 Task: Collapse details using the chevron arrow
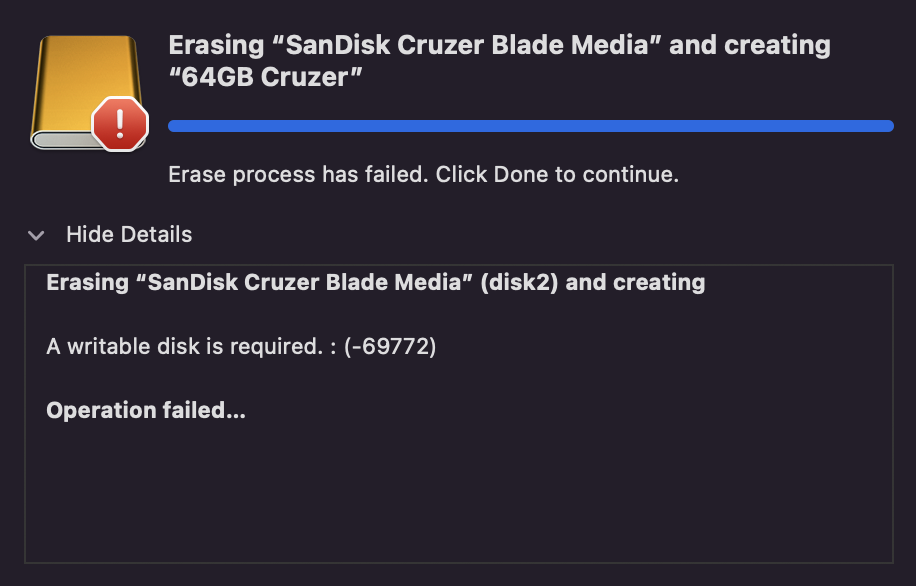[37, 236]
